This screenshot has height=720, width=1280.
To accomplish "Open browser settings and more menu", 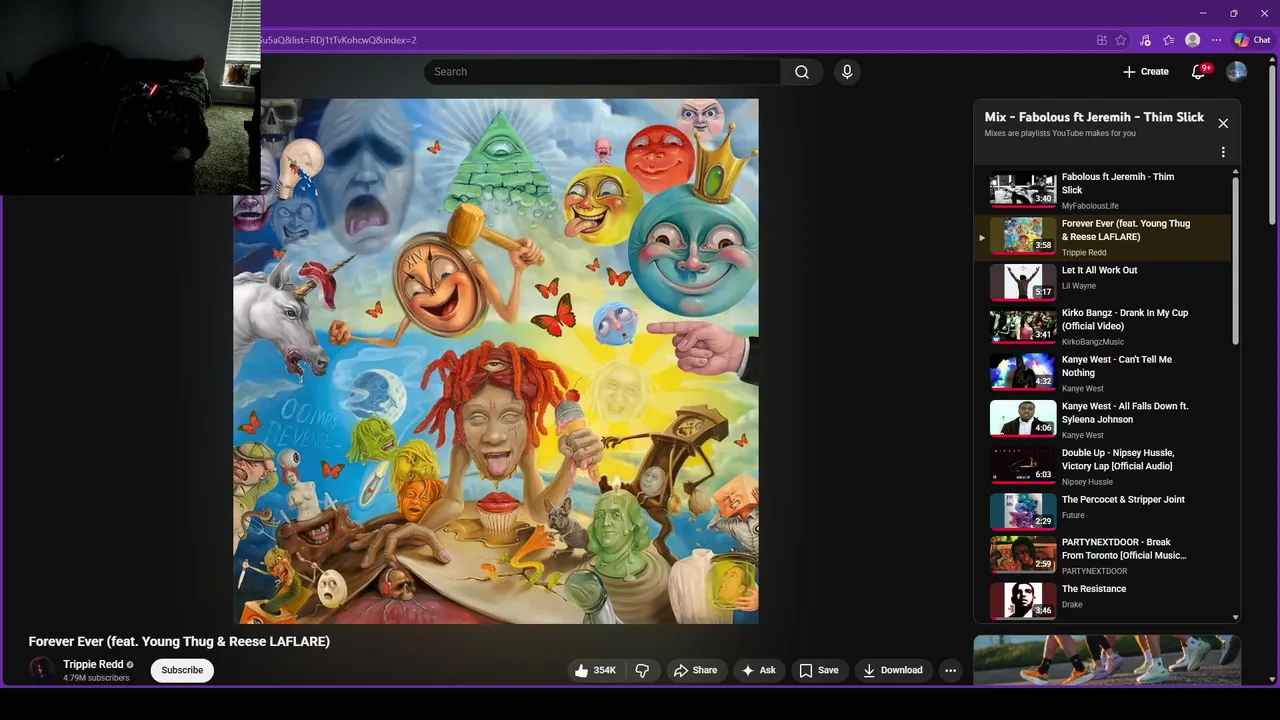I will click(1216, 40).
